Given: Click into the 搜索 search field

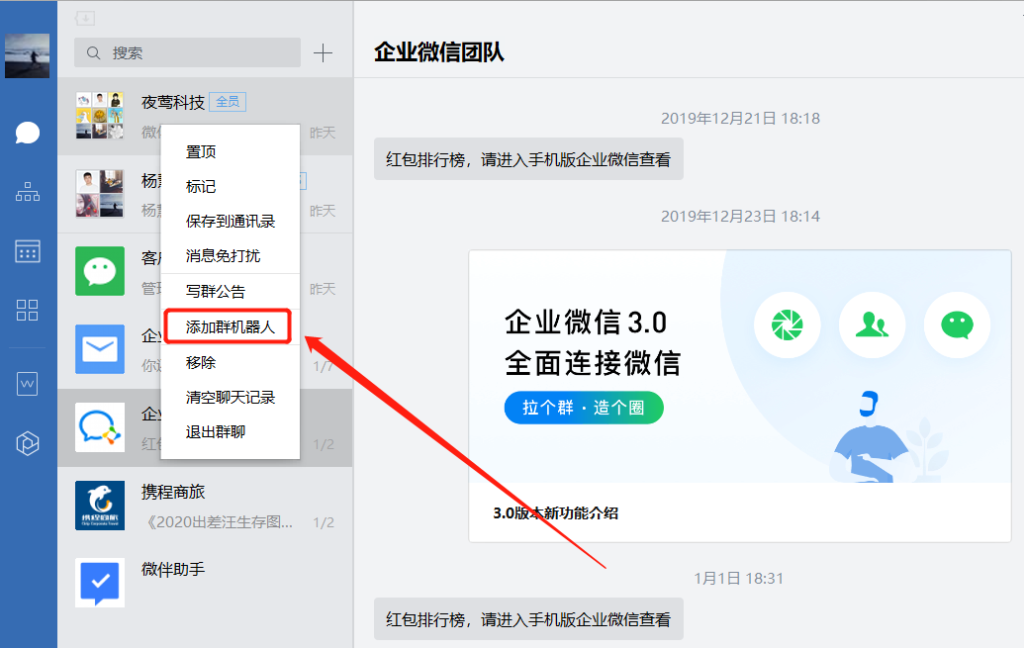Looking at the screenshot, I should point(187,53).
